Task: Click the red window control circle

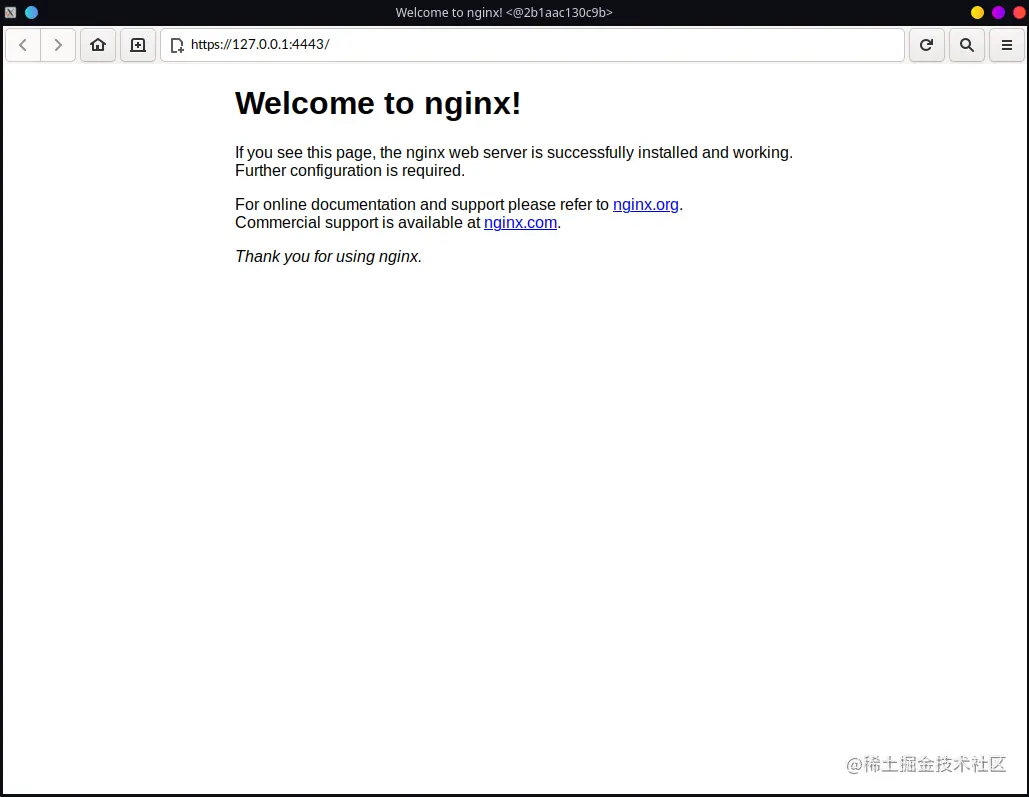Action: coord(1018,12)
